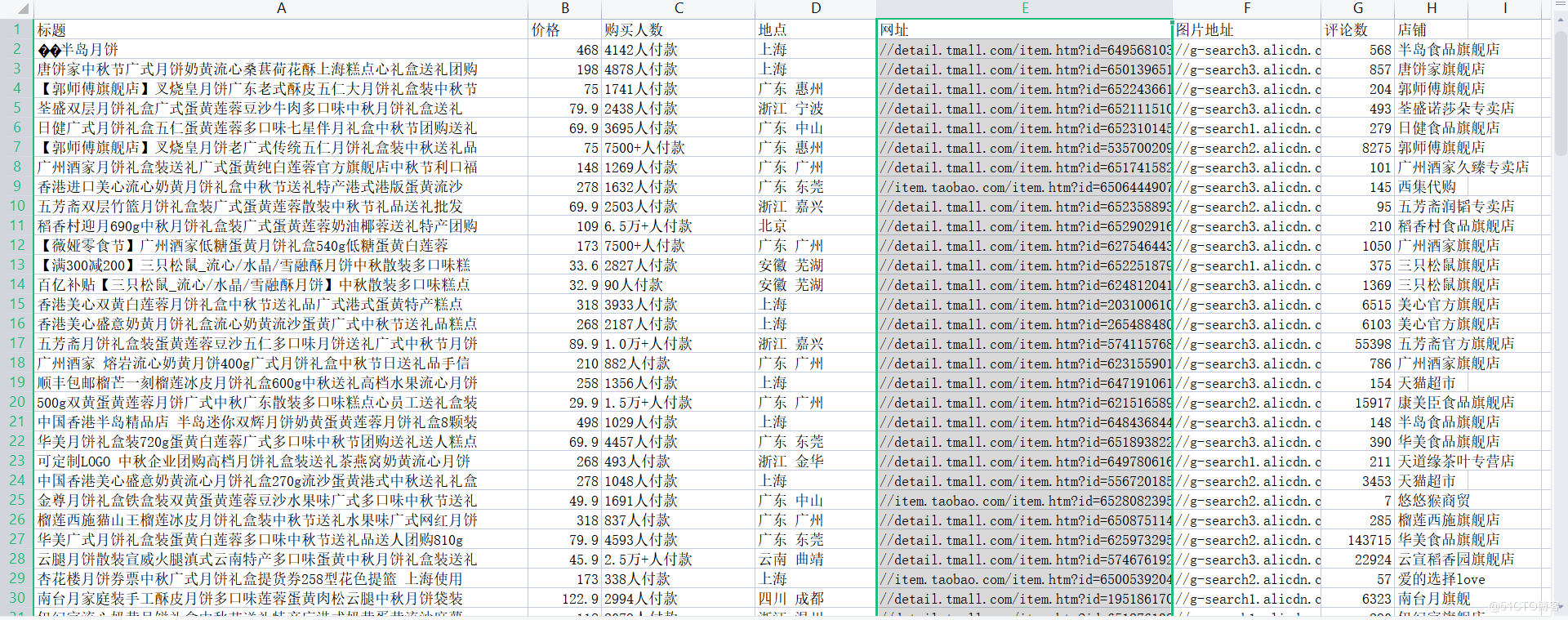Select location cell 云南 曲靖
Image resolution: width=1568 pixels, height=620 pixels.
[816, 559]
